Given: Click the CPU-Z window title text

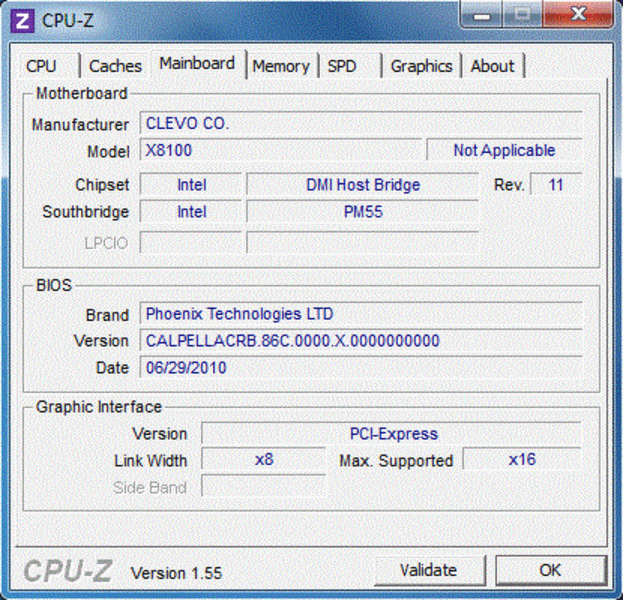Looking at the screenshot, I should tap(68, 21).
